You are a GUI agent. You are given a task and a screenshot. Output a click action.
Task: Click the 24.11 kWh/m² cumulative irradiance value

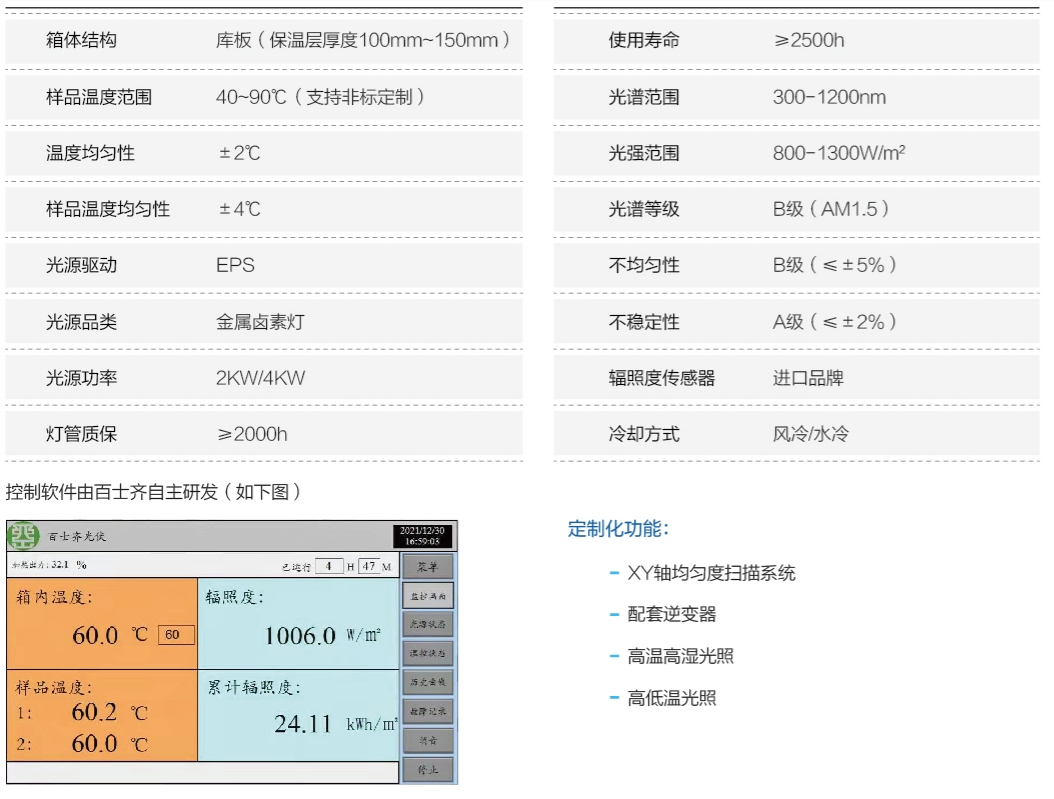coord(303,724)
